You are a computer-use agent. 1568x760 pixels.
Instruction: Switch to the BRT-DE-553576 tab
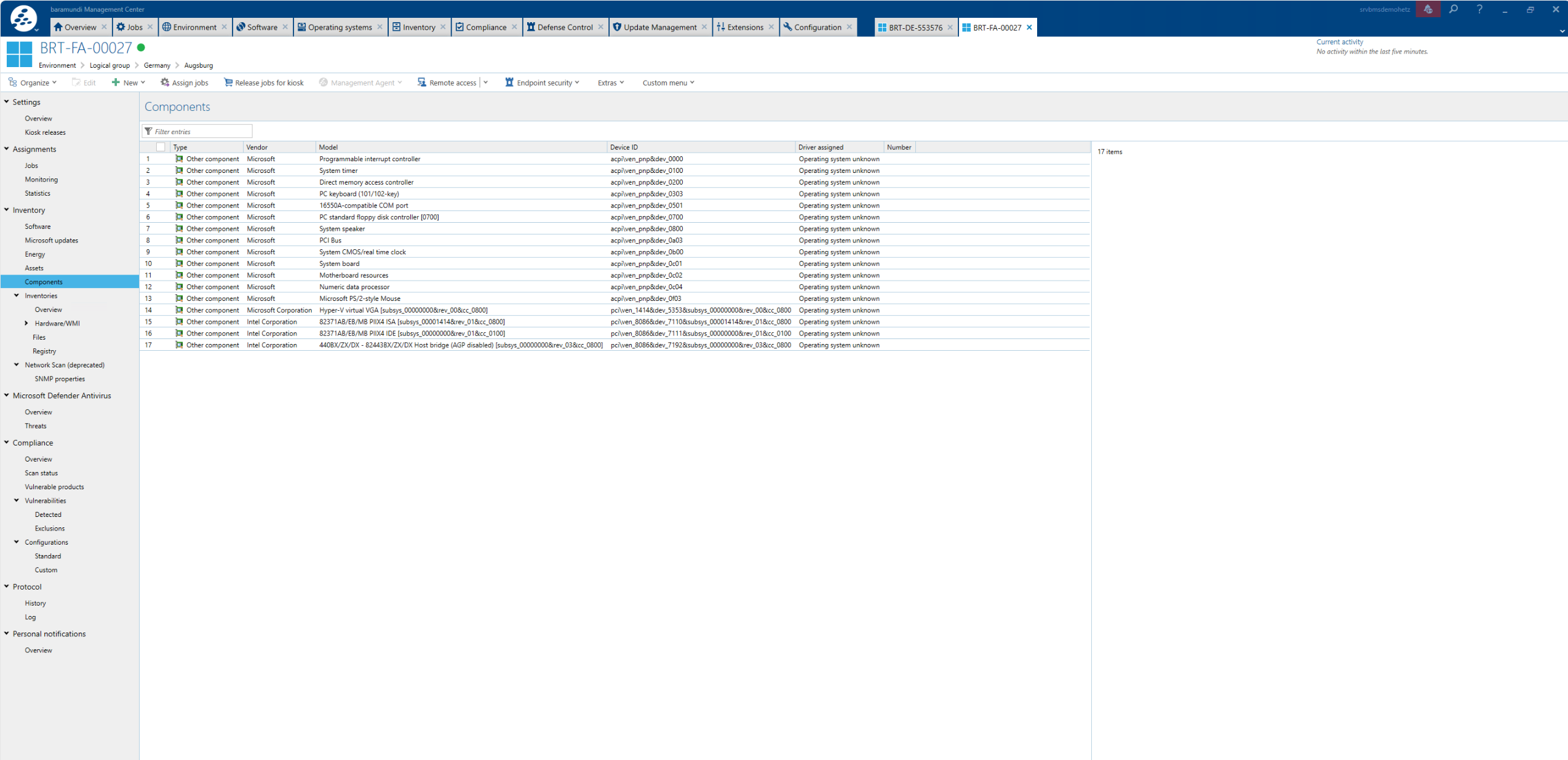pyautogui.click(x=915, y=28)
